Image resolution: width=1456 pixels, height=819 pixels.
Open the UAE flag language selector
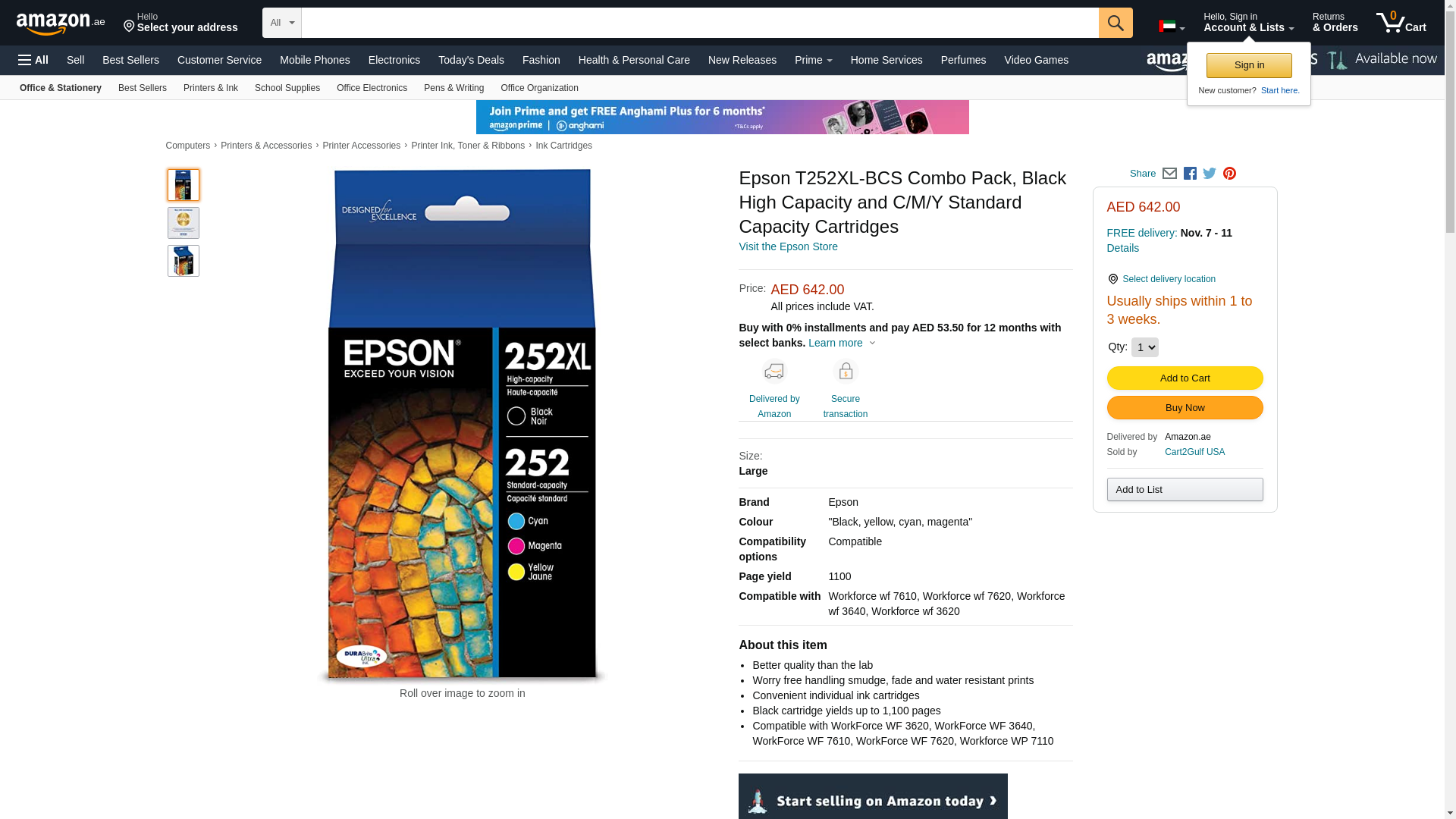tap(1172, 27)
